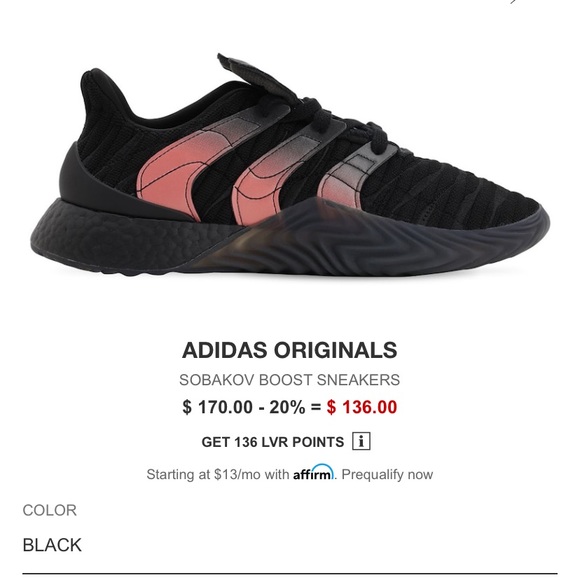The height and width of the screenshot is (580, 580).
Task: Click the 20% discount label
Action: 287,407
